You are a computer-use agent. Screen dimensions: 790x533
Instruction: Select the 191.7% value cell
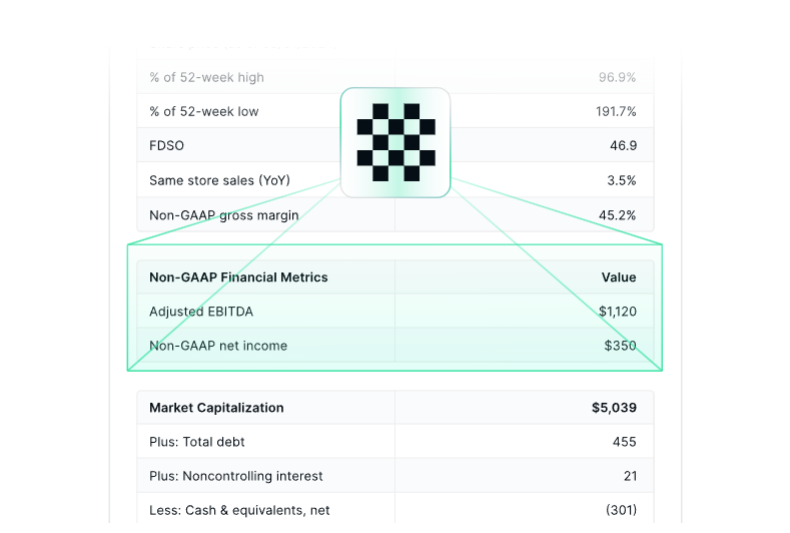click(x=616, y=111)
